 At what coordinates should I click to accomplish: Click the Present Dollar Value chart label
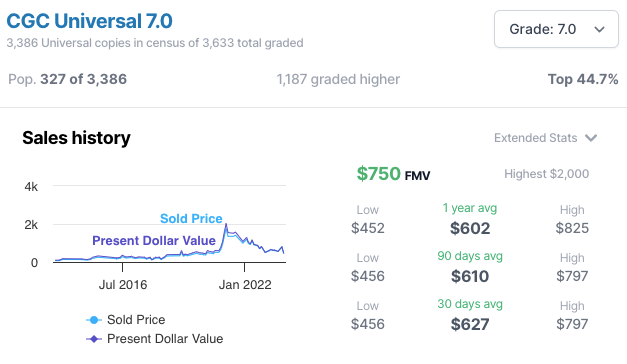(154, 240)
